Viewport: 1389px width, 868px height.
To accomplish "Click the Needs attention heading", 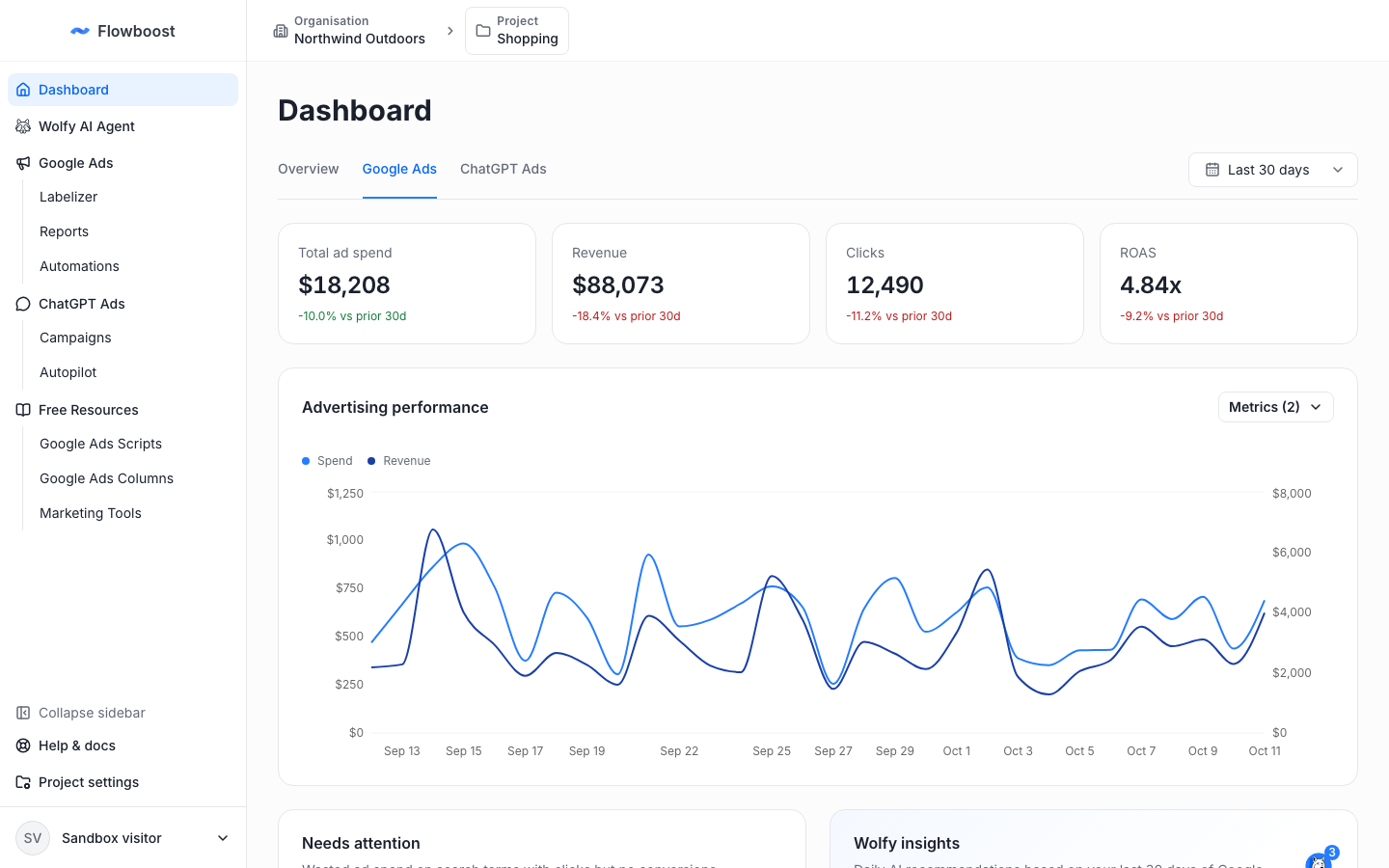I will (x=361, y=843).
